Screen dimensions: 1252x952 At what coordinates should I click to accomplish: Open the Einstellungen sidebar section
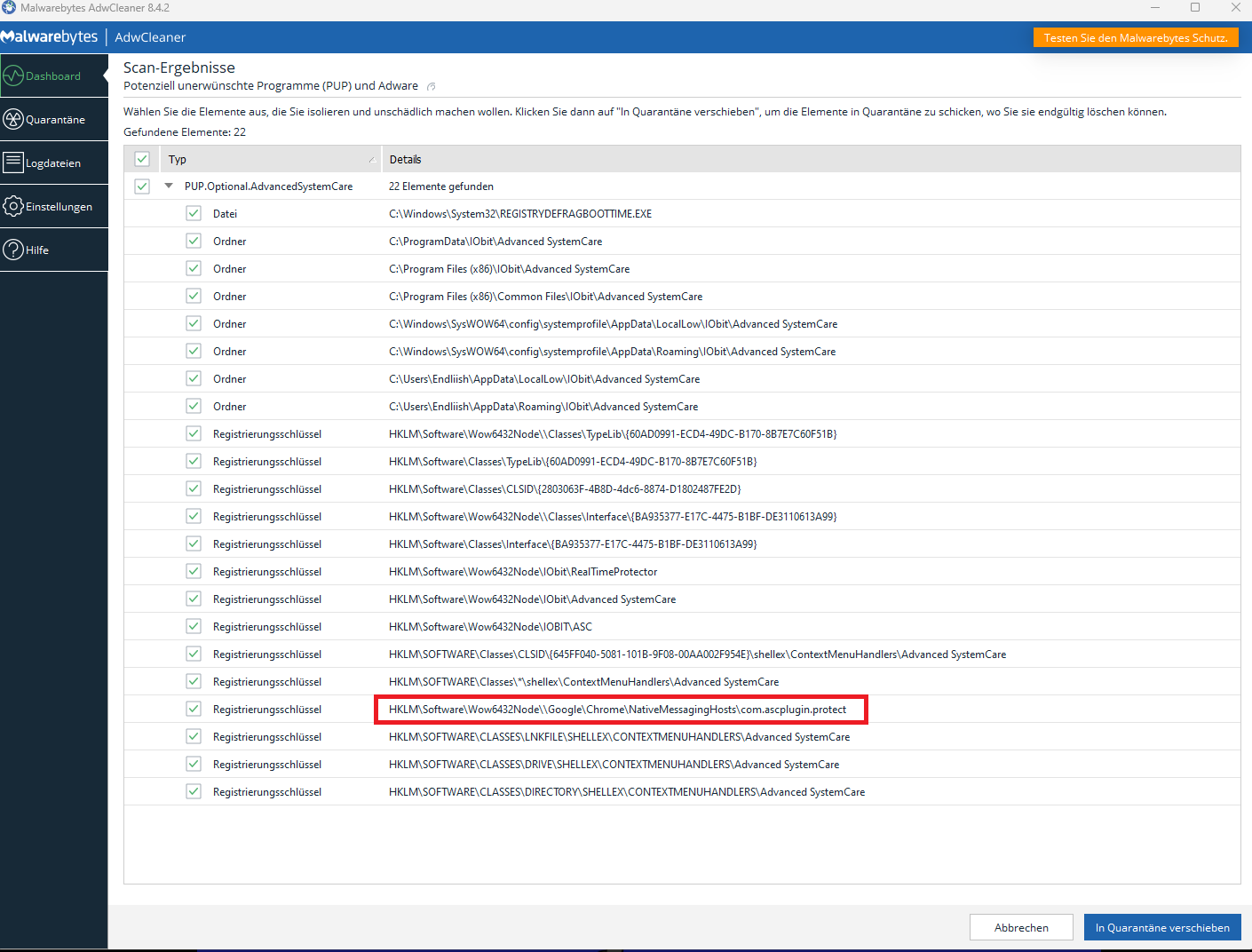(x=53, y=207)
